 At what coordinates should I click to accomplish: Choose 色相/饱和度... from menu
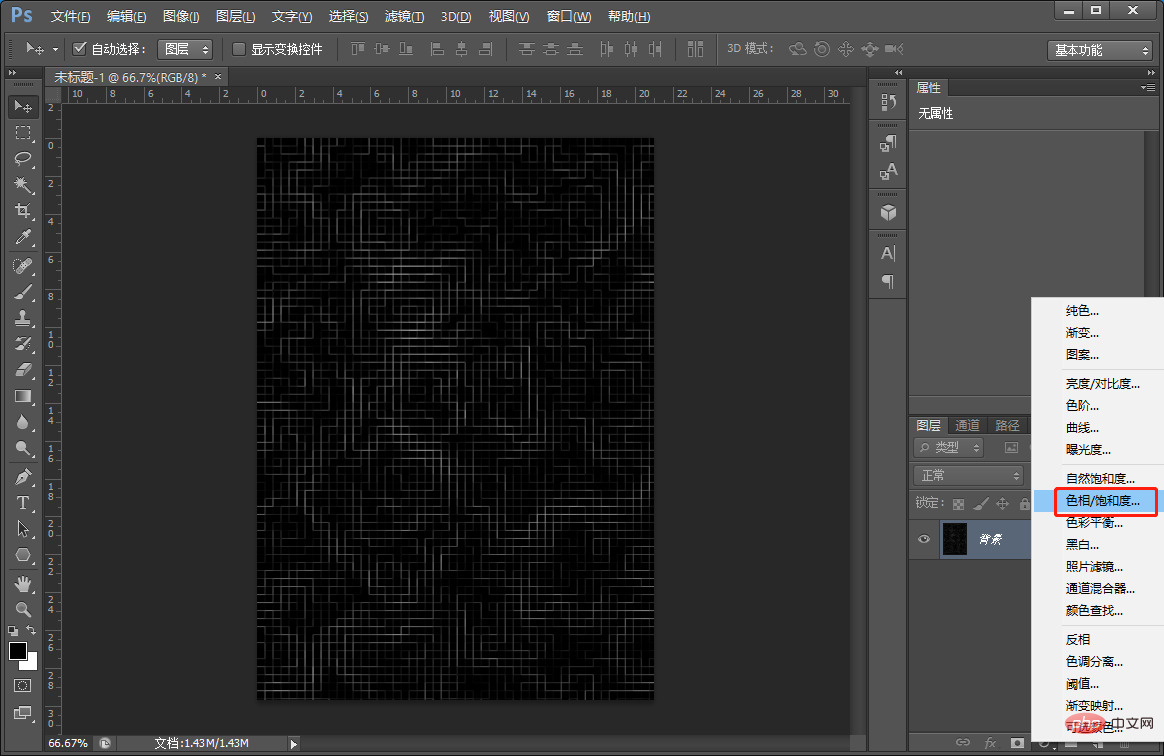[x=1102, y=501]
